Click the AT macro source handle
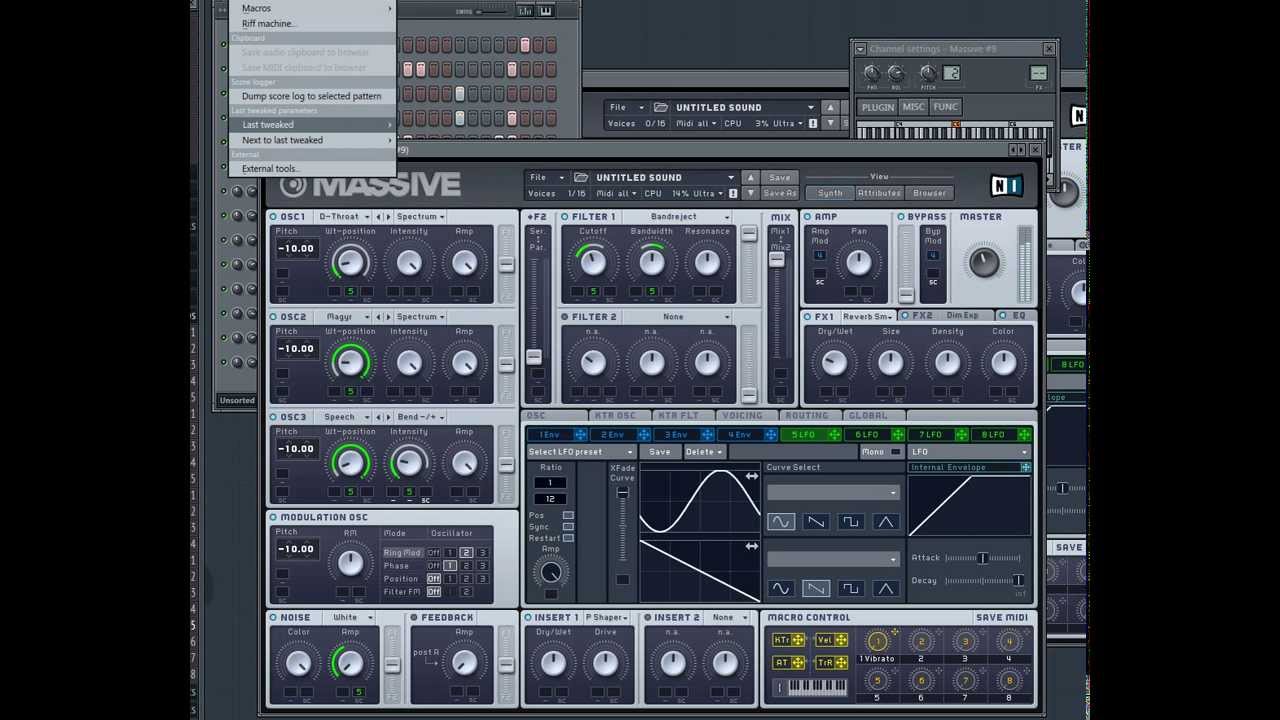Image resolution: width=1280 pixels, height=720 pixels. 798,663
